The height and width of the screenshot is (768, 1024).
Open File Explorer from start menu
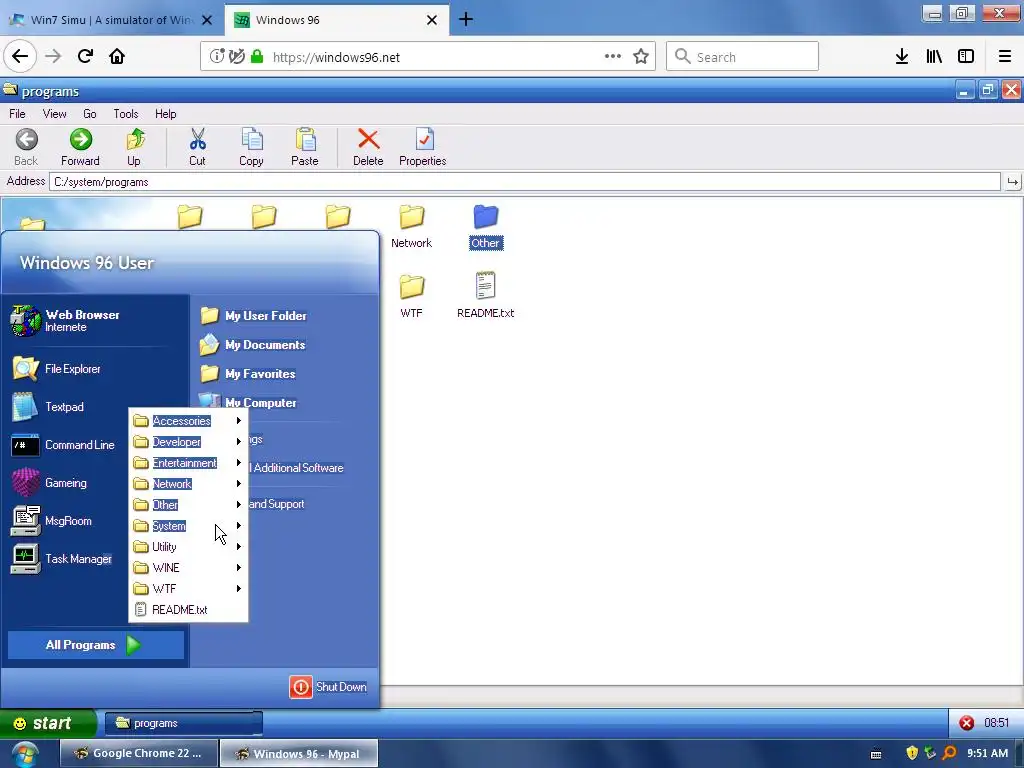57,369
